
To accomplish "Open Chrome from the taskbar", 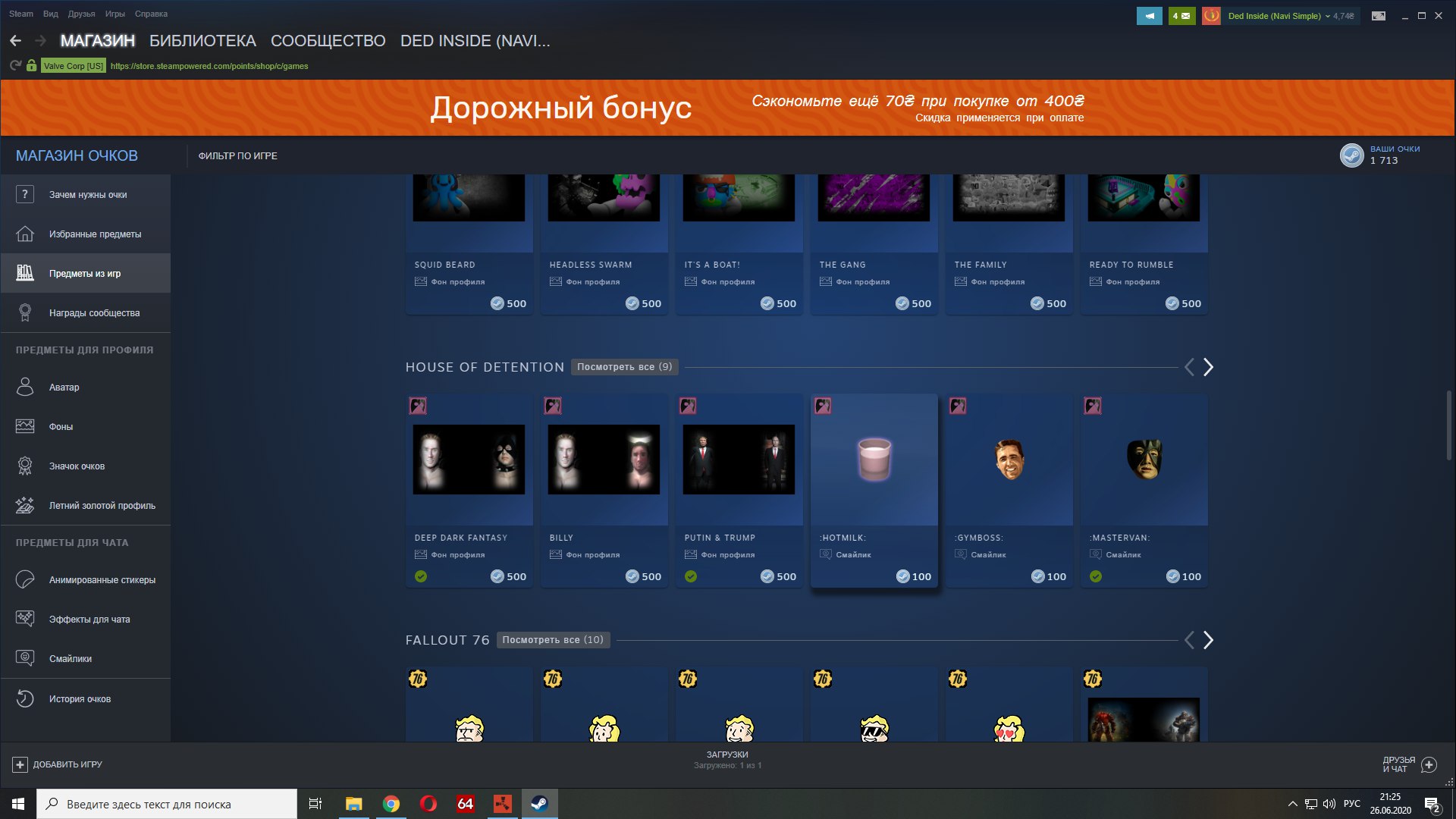I will coord(391,804).
